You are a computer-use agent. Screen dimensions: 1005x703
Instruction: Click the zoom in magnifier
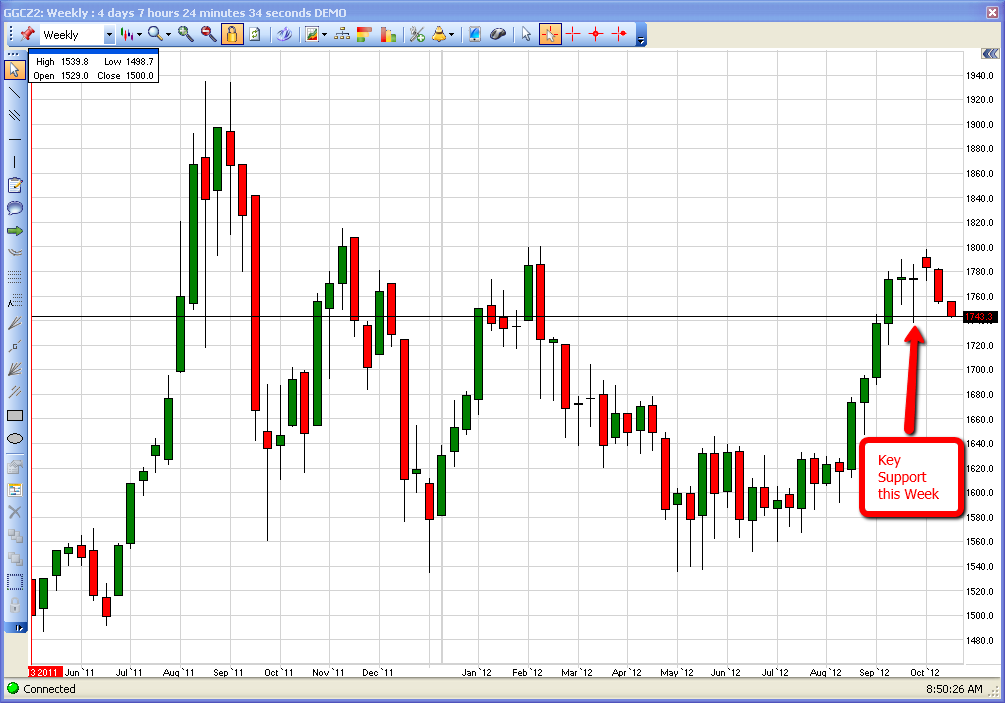point(186,34)
